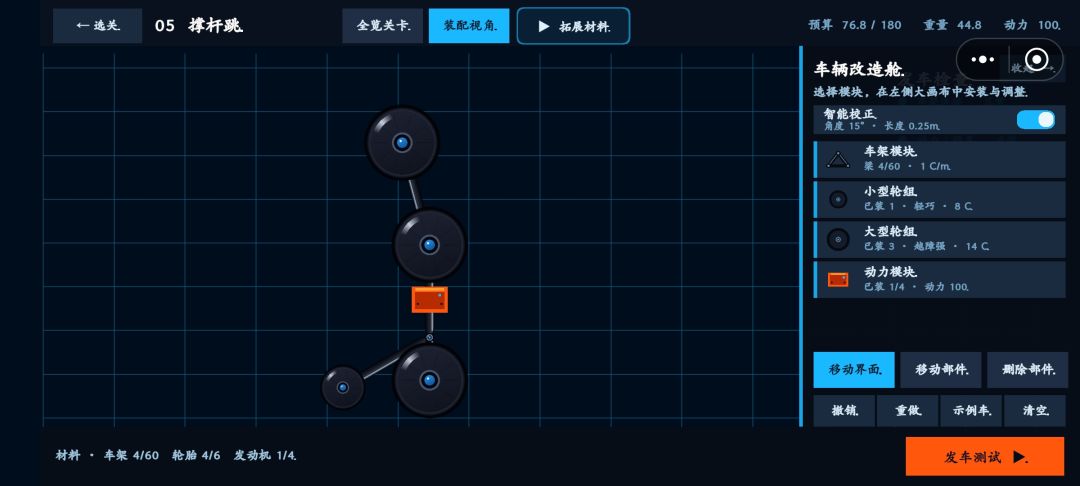Click the beam linking the top two wheels

click(415, 194)
